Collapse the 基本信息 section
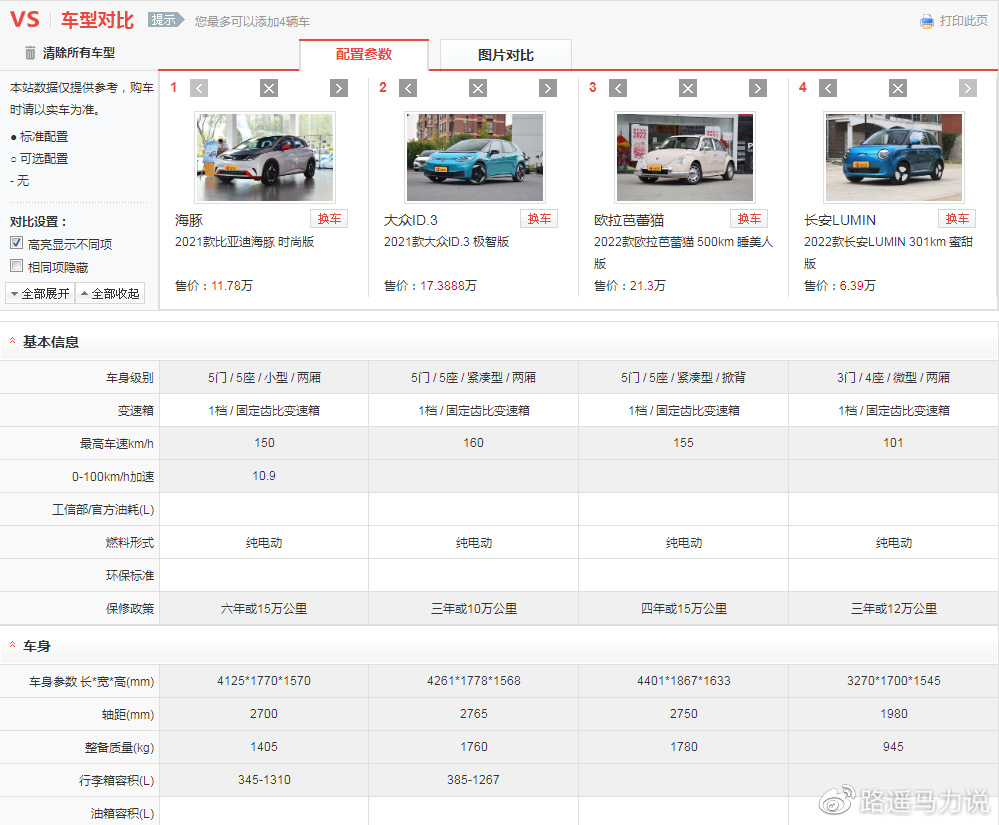Viewport: 999px width, 825px height. pos(12,341)
